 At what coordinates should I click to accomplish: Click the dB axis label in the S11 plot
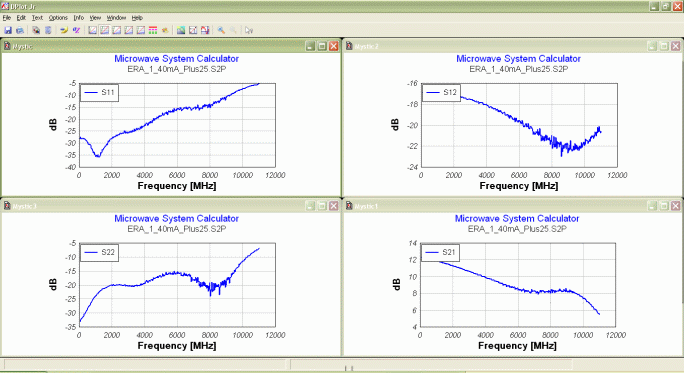53,125
